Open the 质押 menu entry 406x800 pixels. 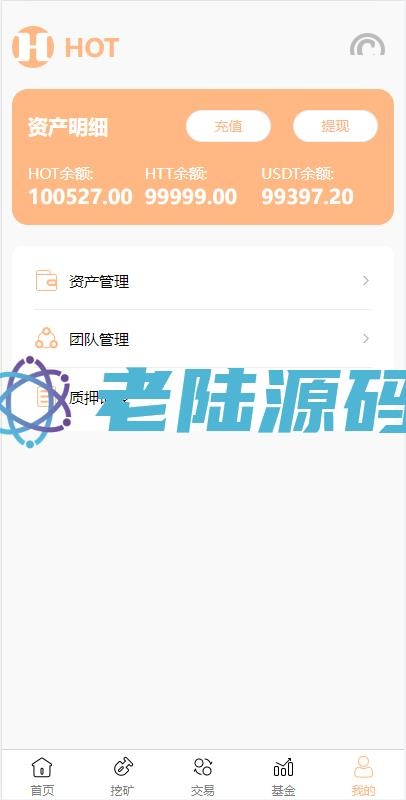click(202, 396)
